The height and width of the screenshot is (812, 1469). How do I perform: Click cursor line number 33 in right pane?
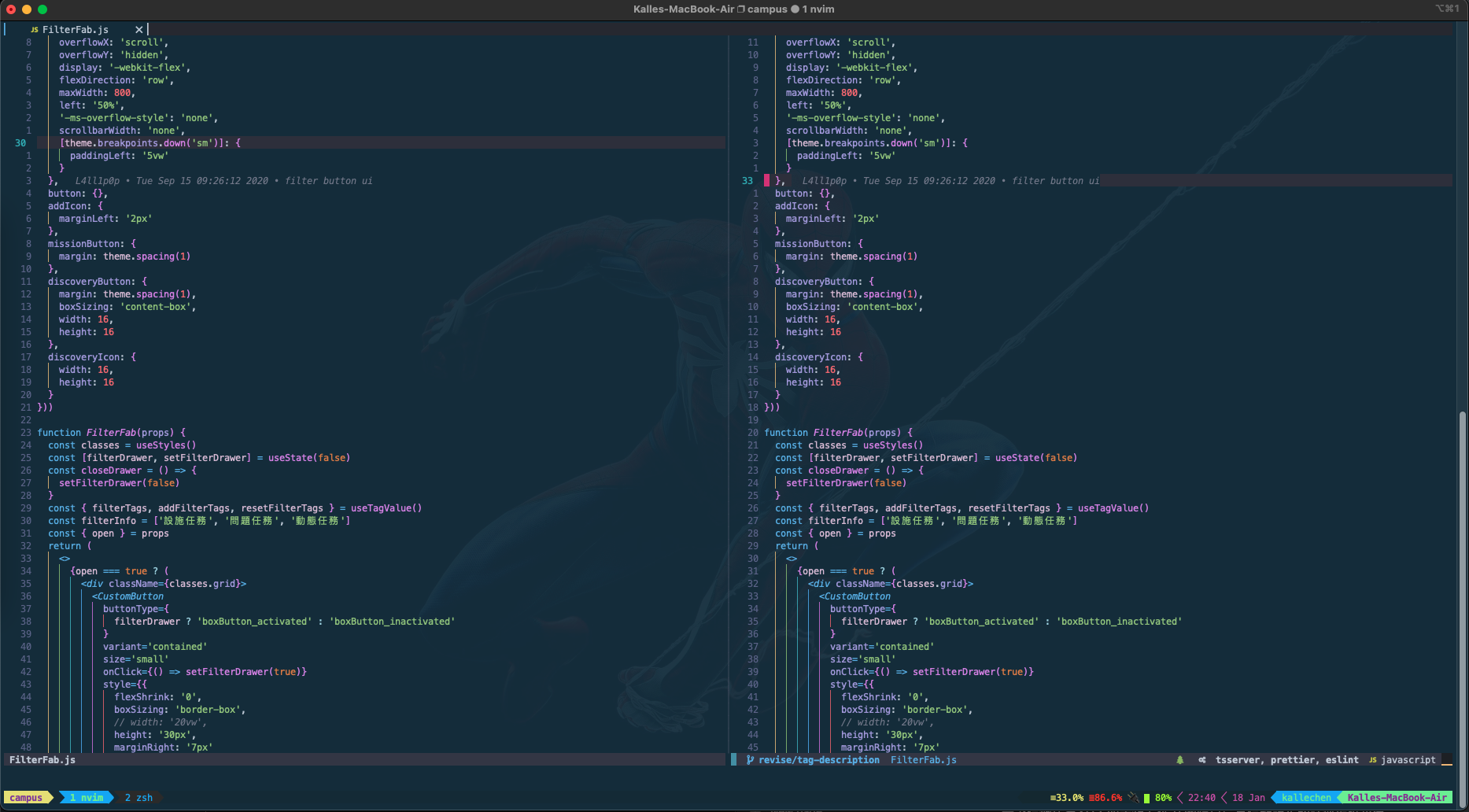pyautogui.click(x=747, y=181)
